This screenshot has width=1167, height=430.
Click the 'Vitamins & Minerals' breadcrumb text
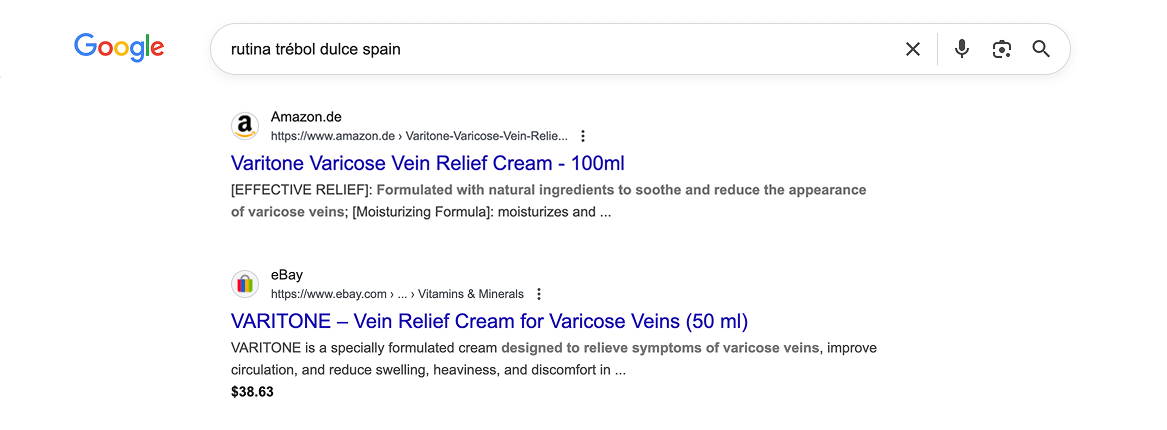click(x=470, y=294)
